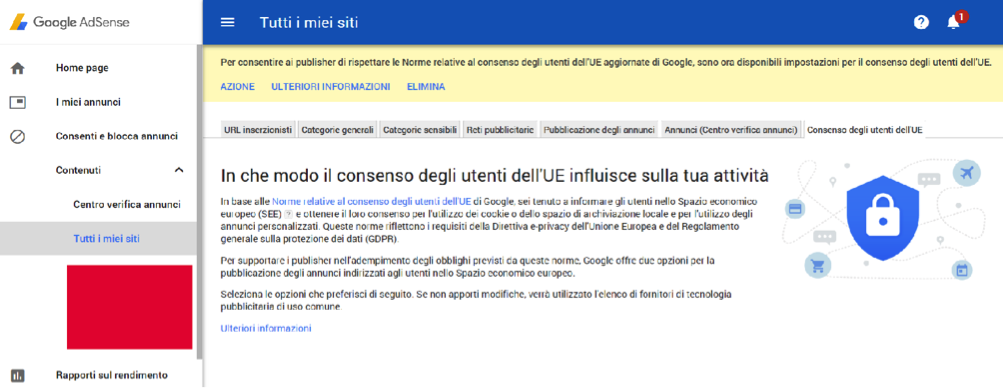Click the Consenti e blocca annunci icon
The width and height of the screenshot is (1004, 388).
(x=18, y=136)
